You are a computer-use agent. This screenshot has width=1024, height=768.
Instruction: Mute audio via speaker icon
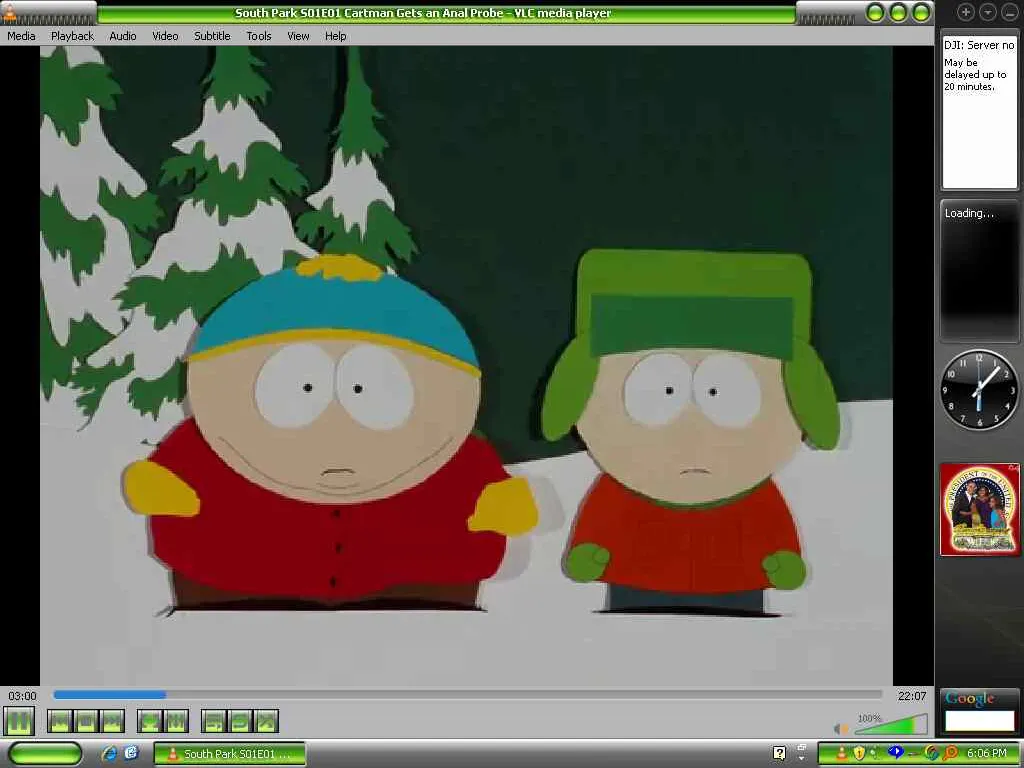(841, 729)
